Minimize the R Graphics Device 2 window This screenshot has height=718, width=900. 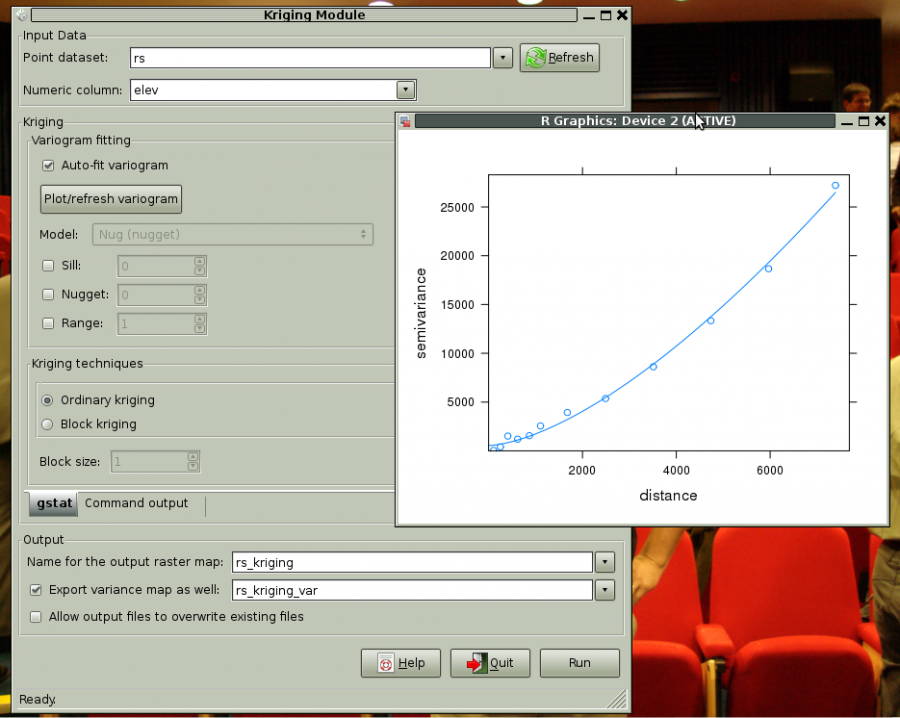tap(847, 121)
